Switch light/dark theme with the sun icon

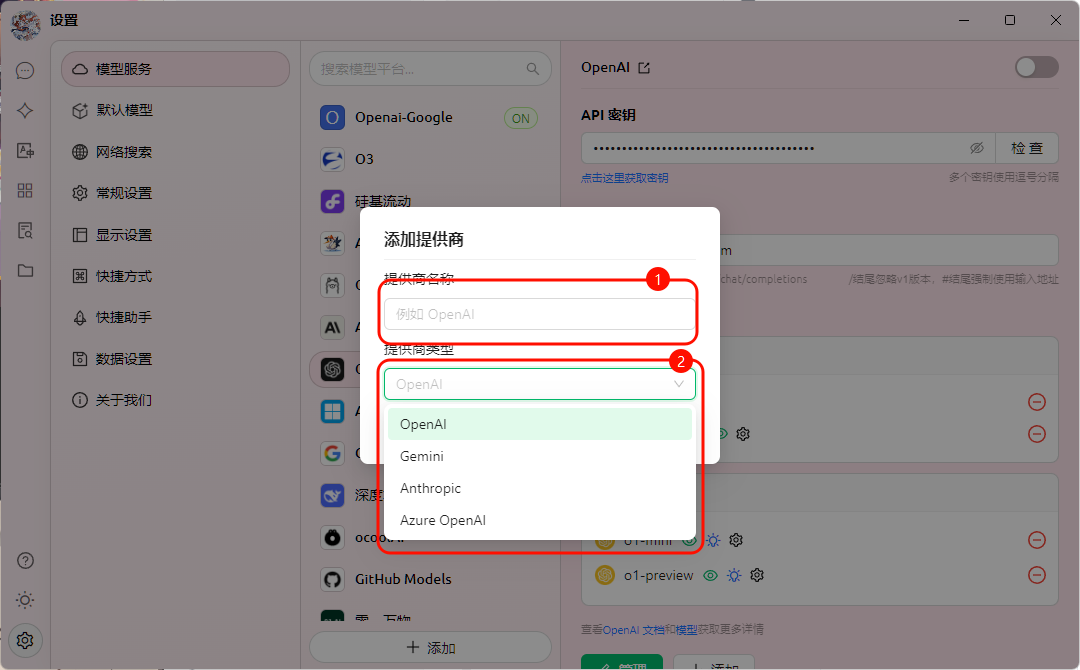tap(26, 600)
